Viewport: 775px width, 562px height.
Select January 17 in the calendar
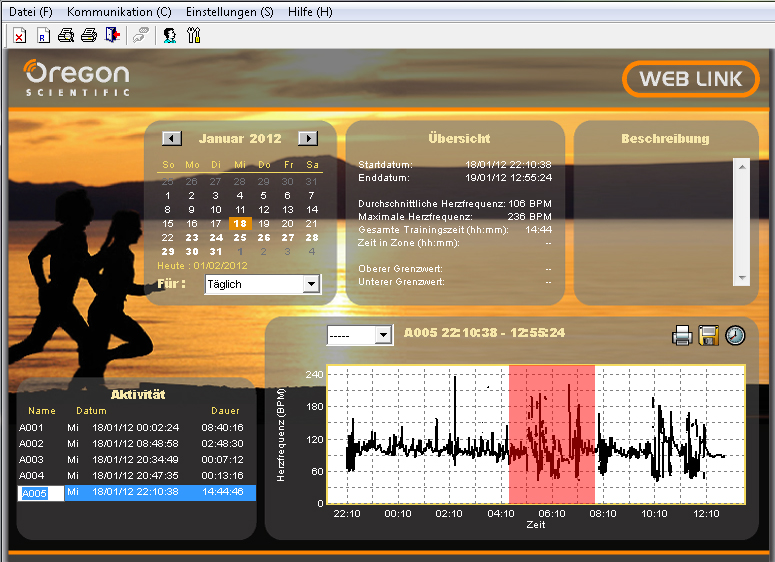(216, 223)
